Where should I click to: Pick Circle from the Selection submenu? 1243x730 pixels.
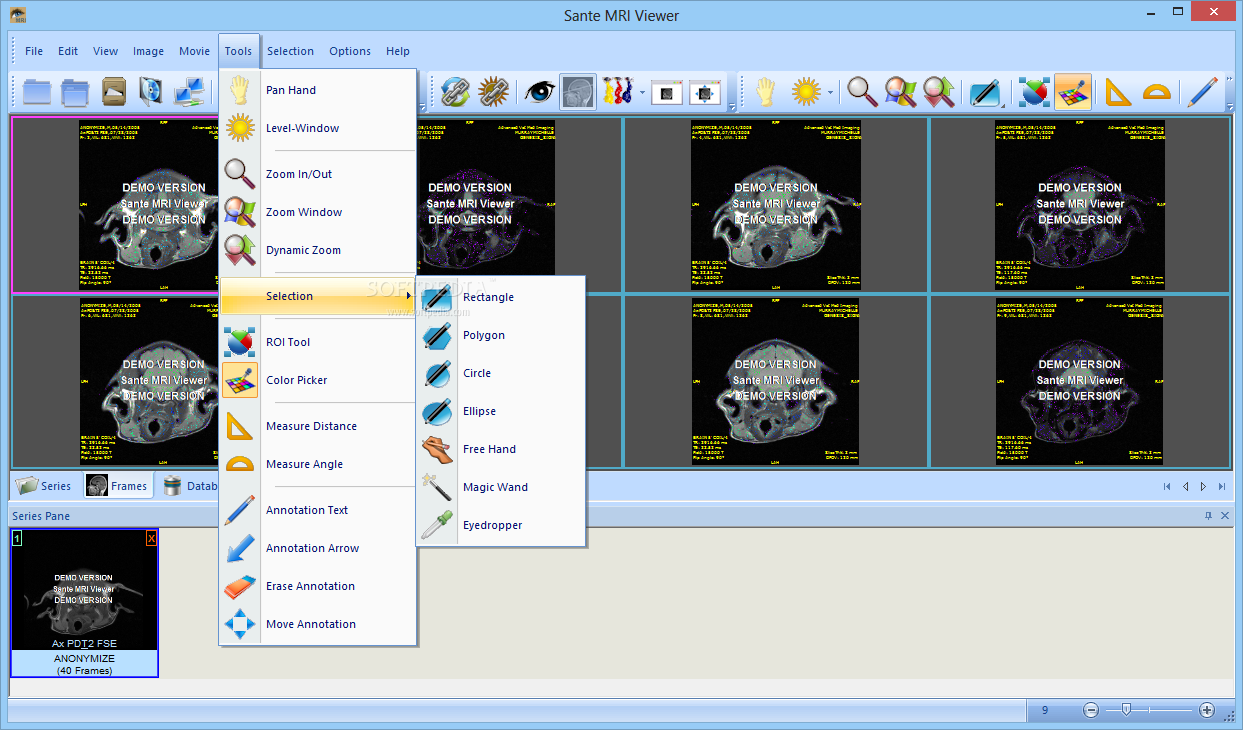pos(501,373)
